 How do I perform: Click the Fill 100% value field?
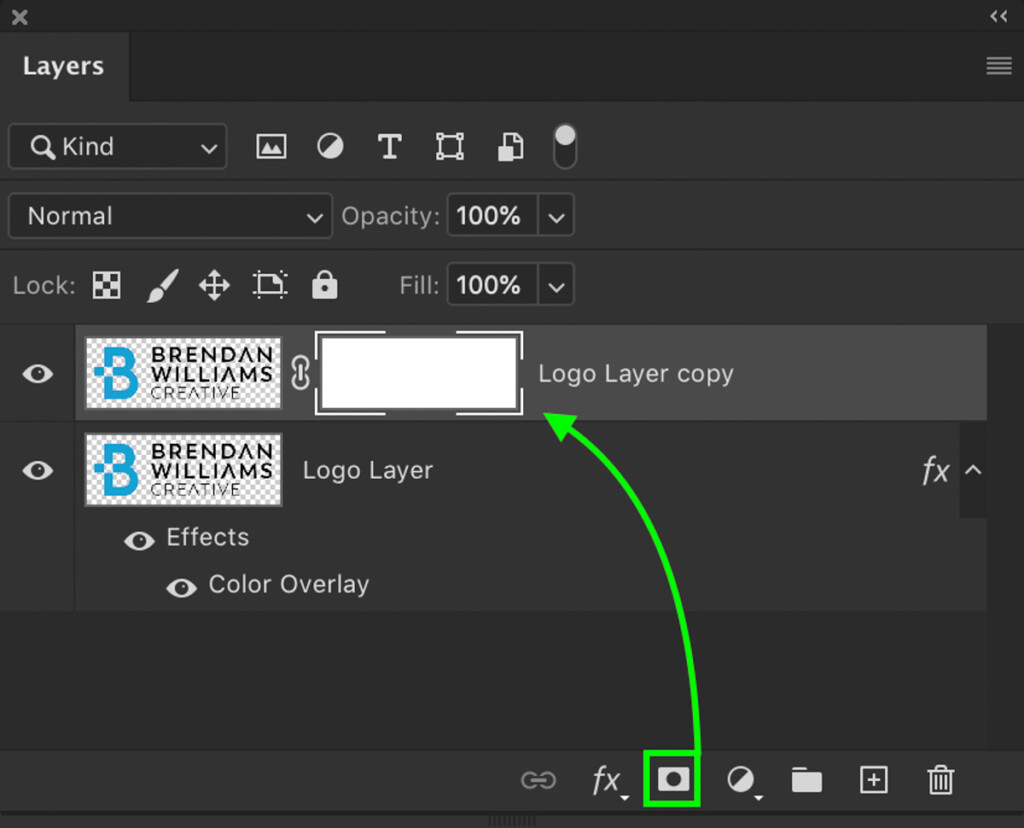[x=492, y=285]
